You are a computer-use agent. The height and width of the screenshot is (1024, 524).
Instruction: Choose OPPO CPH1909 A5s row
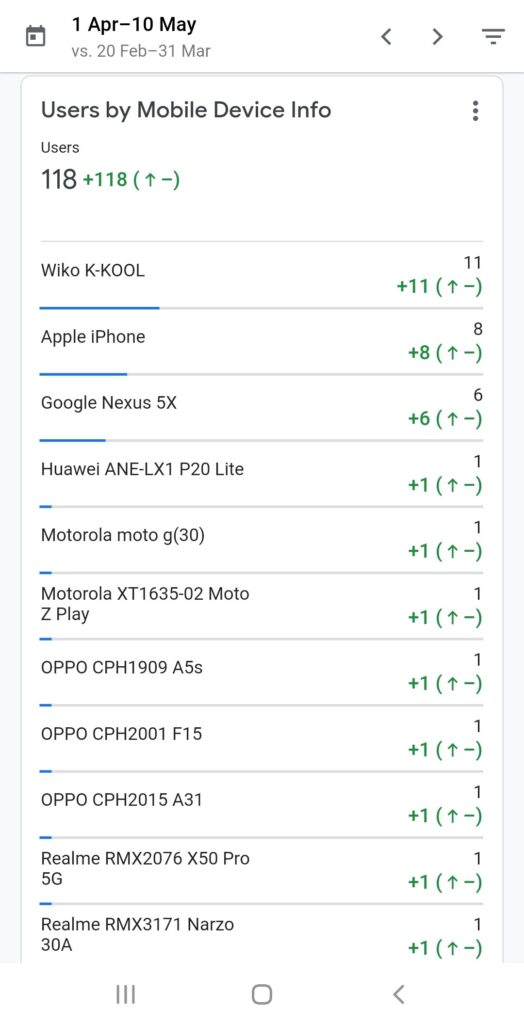point(261,673)
